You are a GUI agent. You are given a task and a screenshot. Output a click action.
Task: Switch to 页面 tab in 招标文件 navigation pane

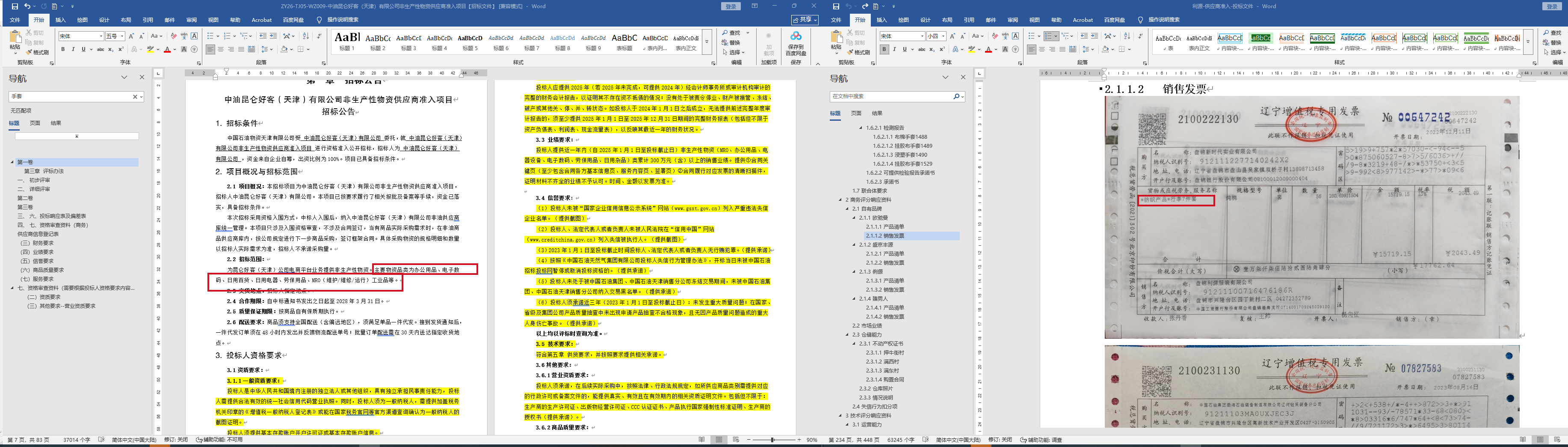(x=36, y=123)
